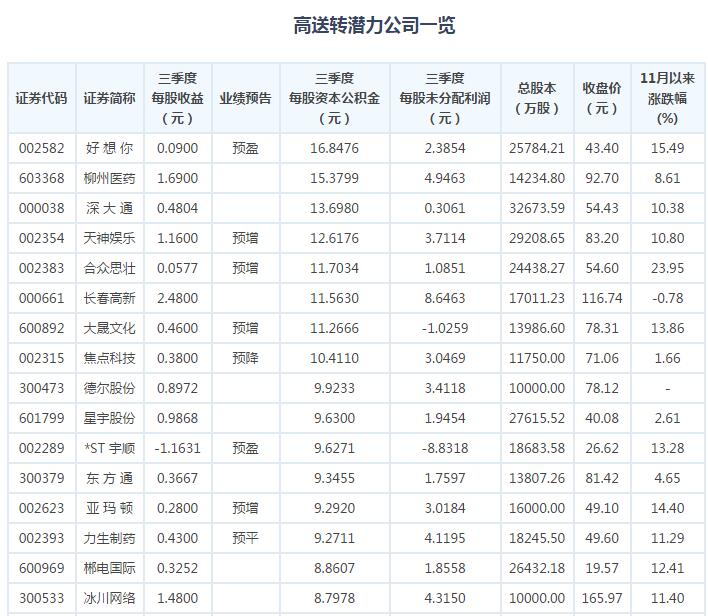This screenshot has width=708, height=616.
Task: Click the value 10.4110 capital reserve
Action: (334, 358)
